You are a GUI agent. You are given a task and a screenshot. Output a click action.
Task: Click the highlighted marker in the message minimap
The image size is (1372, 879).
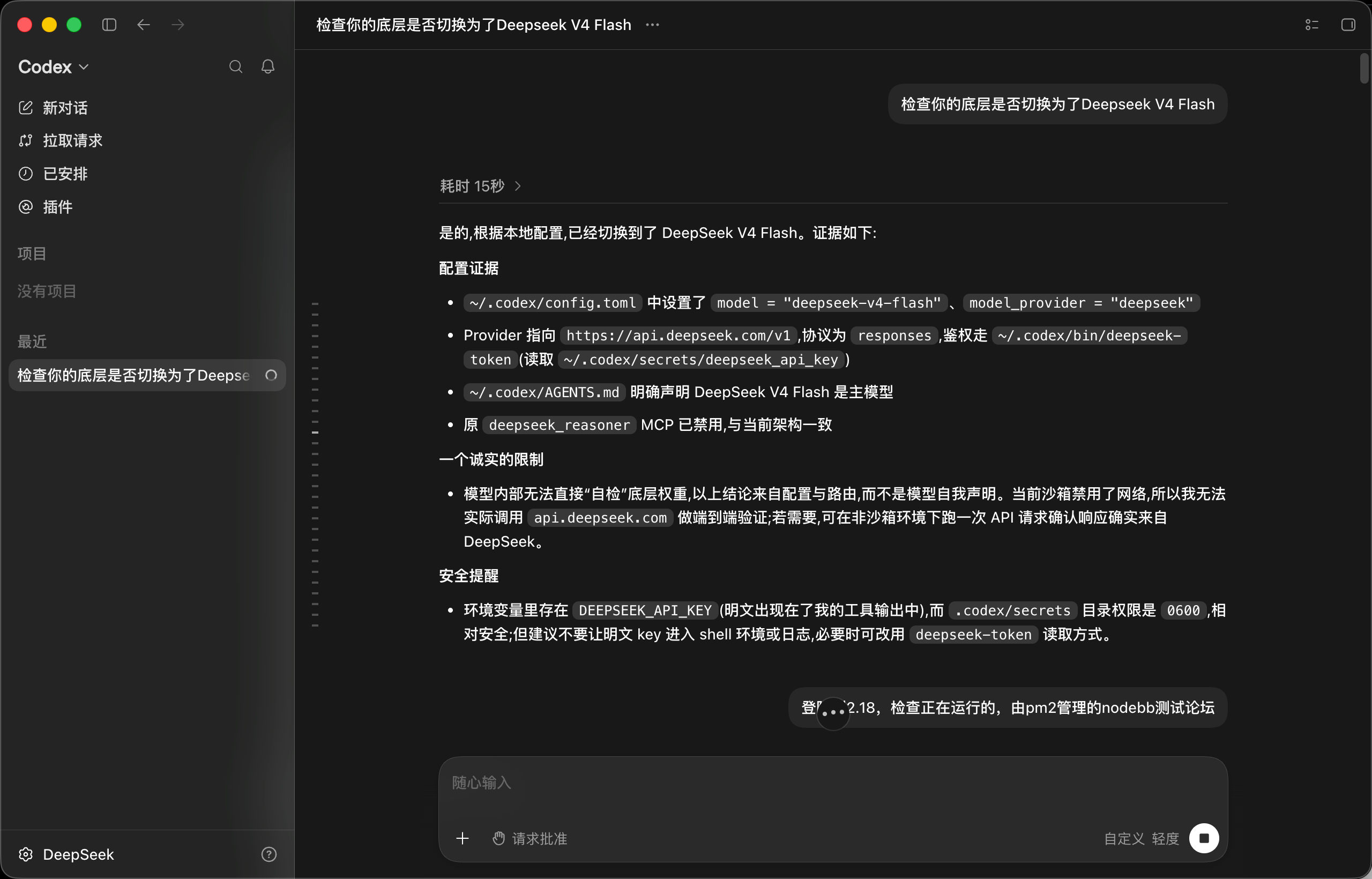(315, 432)
